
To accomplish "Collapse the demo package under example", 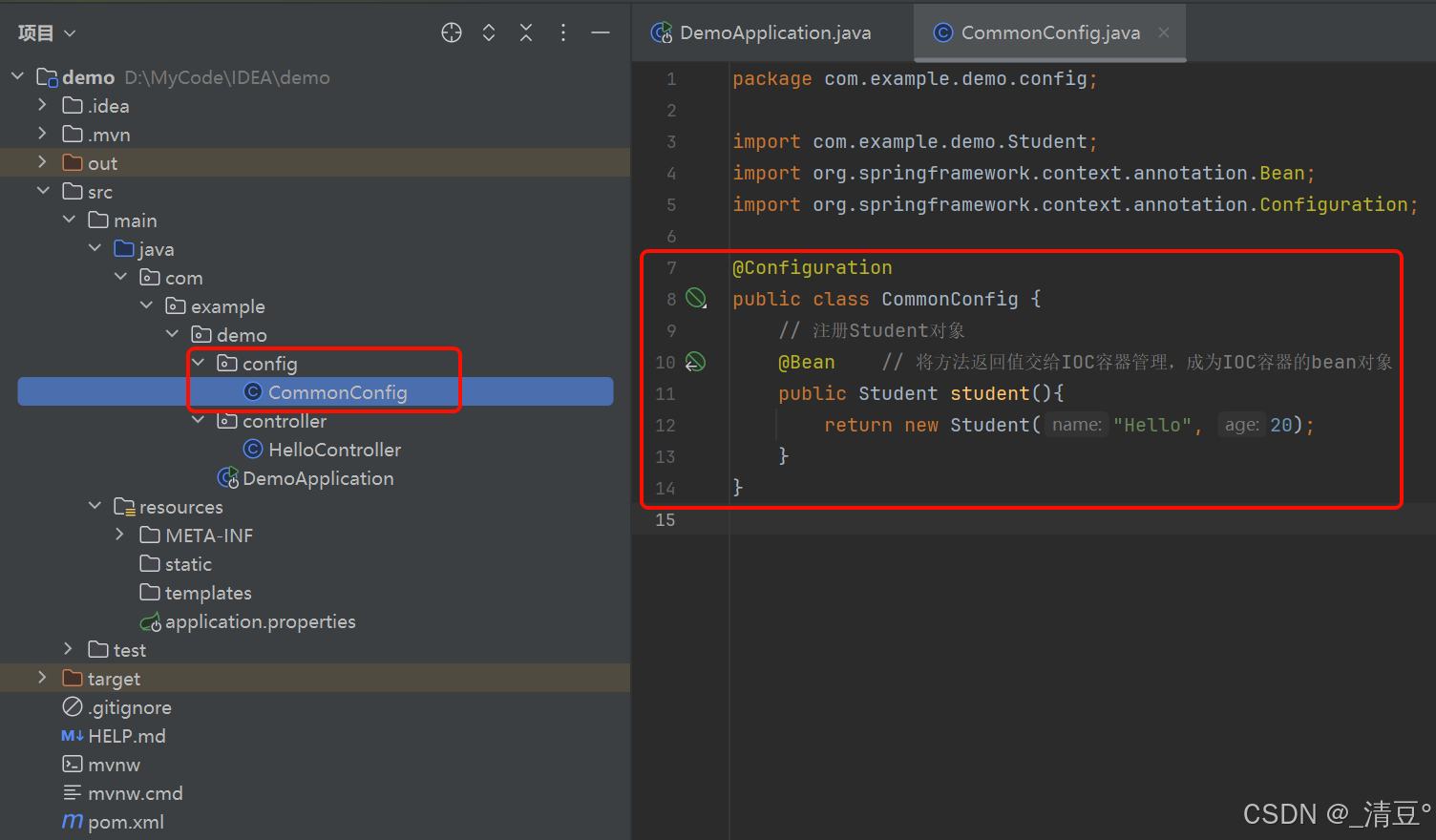I will point(172,333).
